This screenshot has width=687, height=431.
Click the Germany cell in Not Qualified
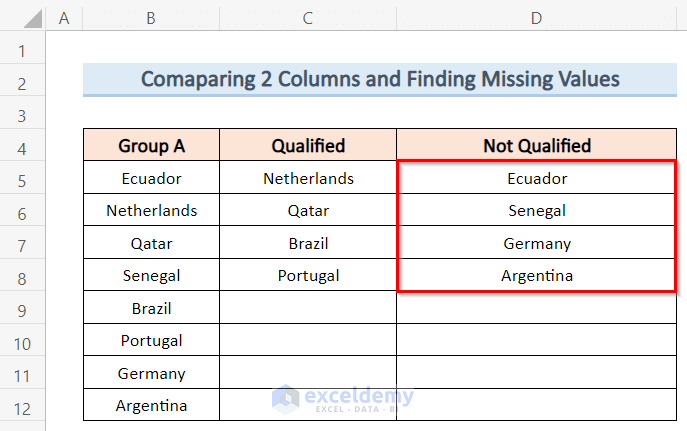pyautogui.click(x=537, y=243)
